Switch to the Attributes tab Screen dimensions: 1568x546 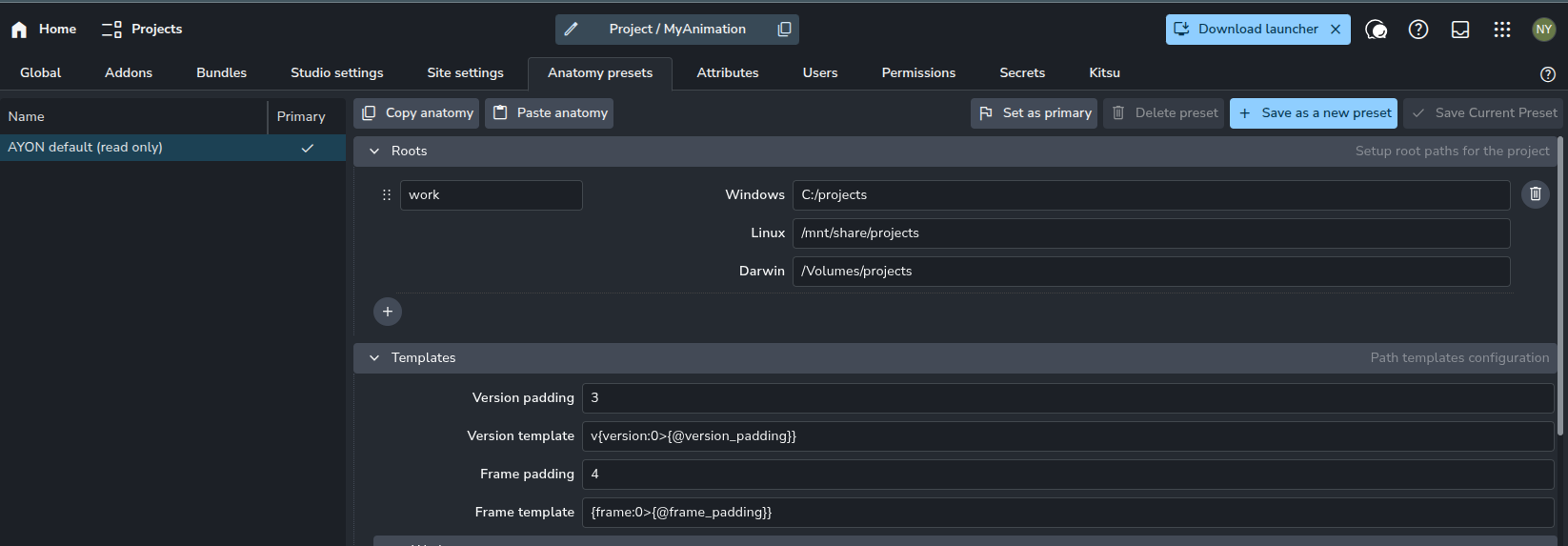[727, 72]
